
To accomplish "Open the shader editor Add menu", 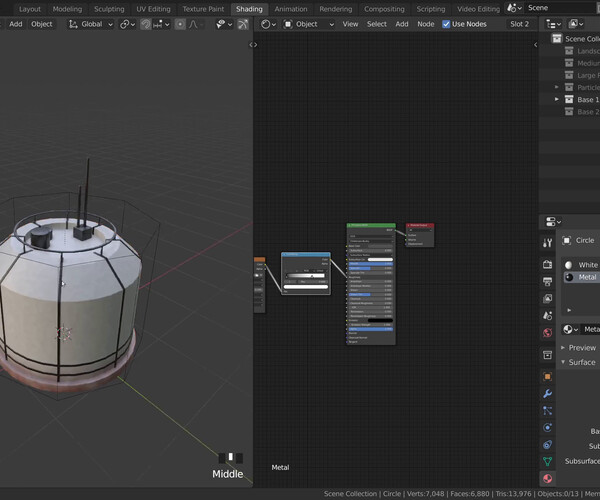I will [401, 24].
